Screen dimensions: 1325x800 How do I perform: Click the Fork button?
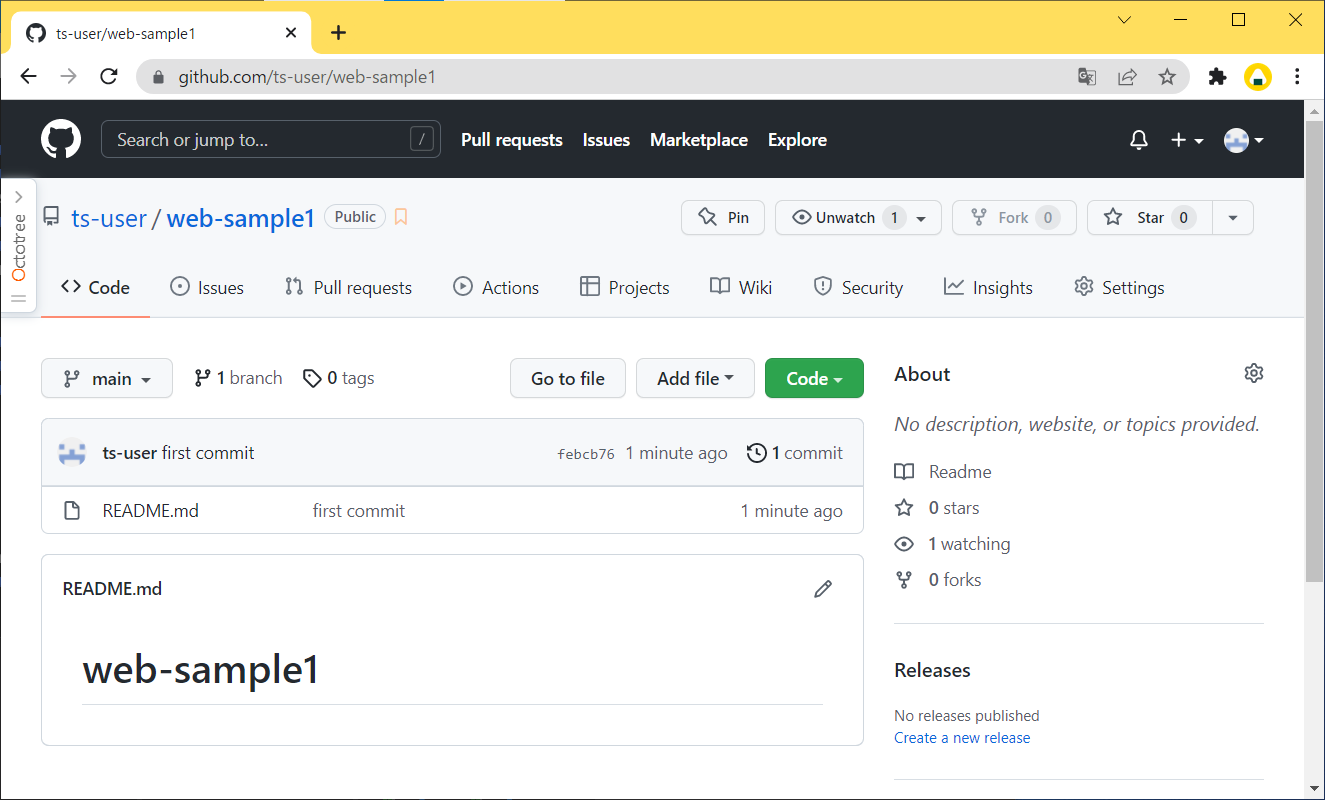coord(1014,217)
